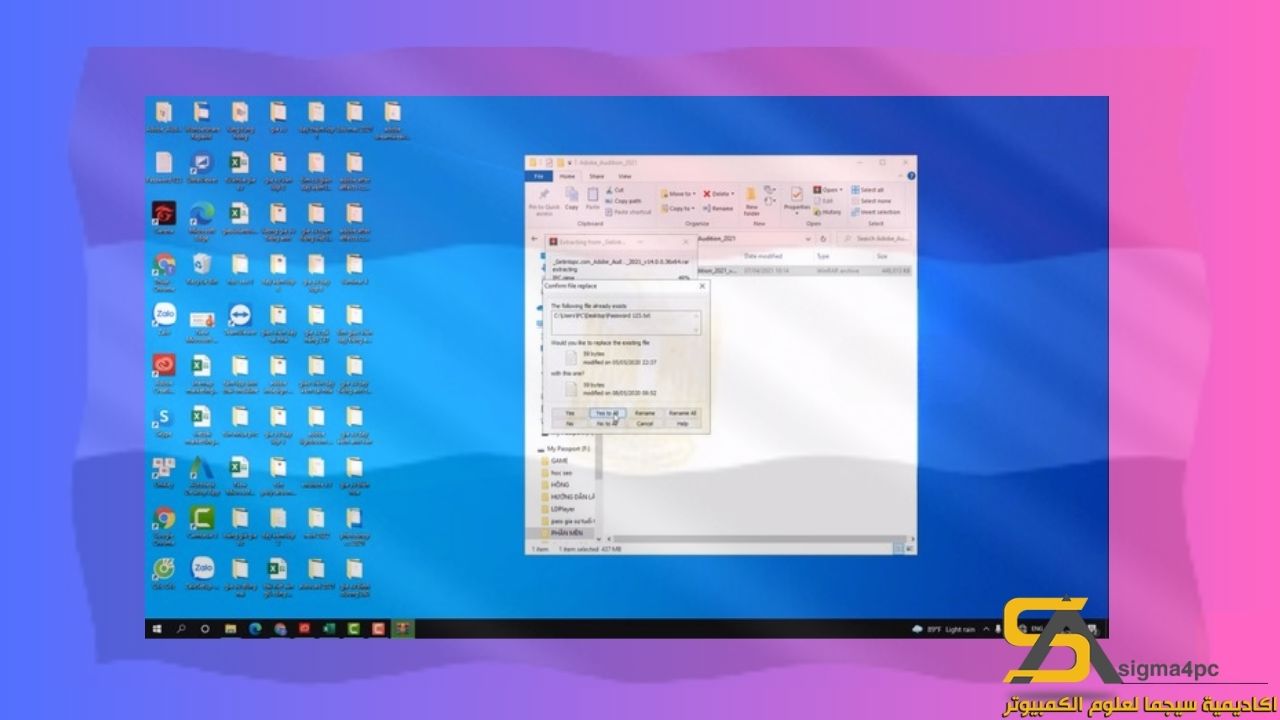Click the Paste icon in ribbon
1280x720 pixels.
(593, 196)
